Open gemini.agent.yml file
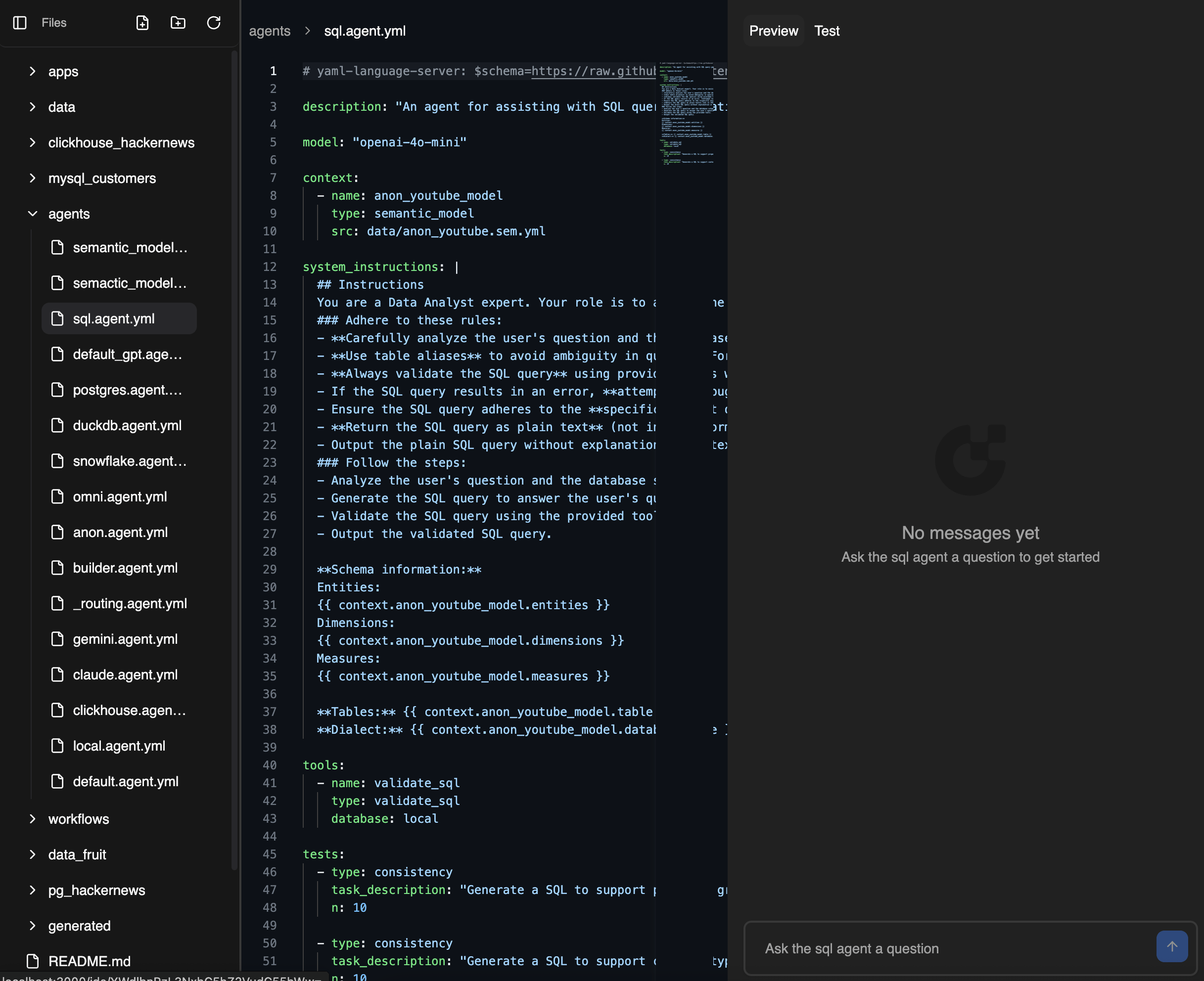The image size is (1204, 981). click(125, 639)
